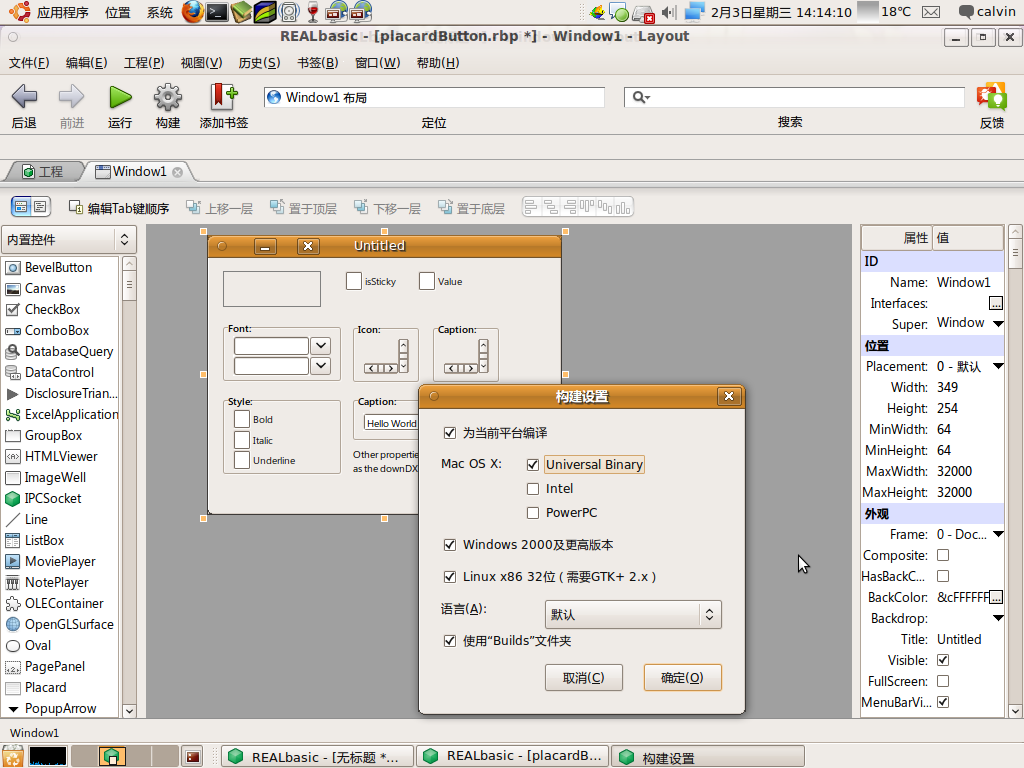Open the language dropdown in build settings
Image resolution: width=1024 pixels, height=768 pixels.
click(633, 615)
